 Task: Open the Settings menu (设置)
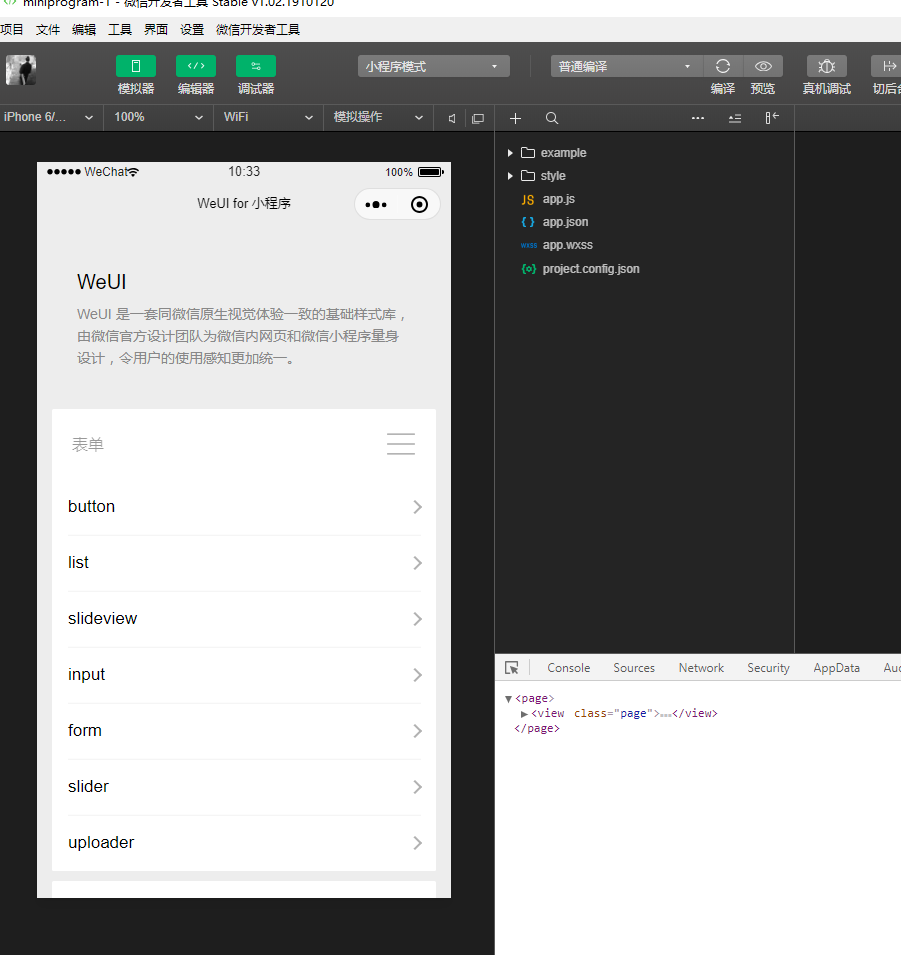[x=192, y=30]
